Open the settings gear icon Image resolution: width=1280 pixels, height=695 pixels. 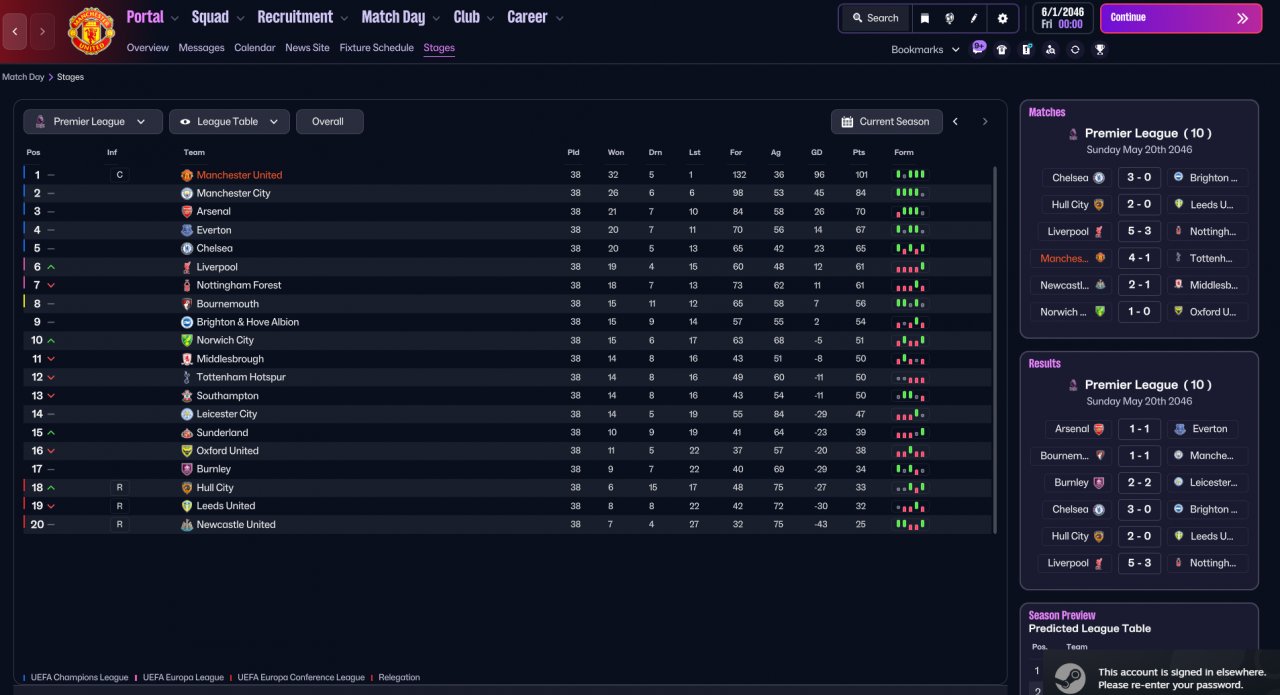(x=1003, y=18)
